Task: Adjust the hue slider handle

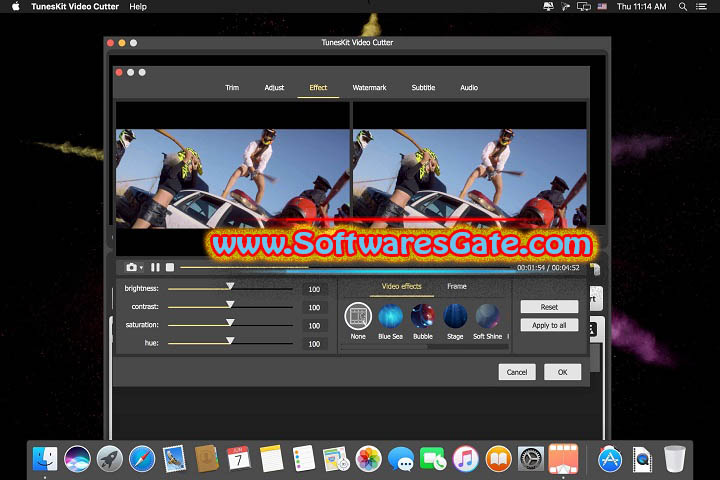Action: coord(231,340)
